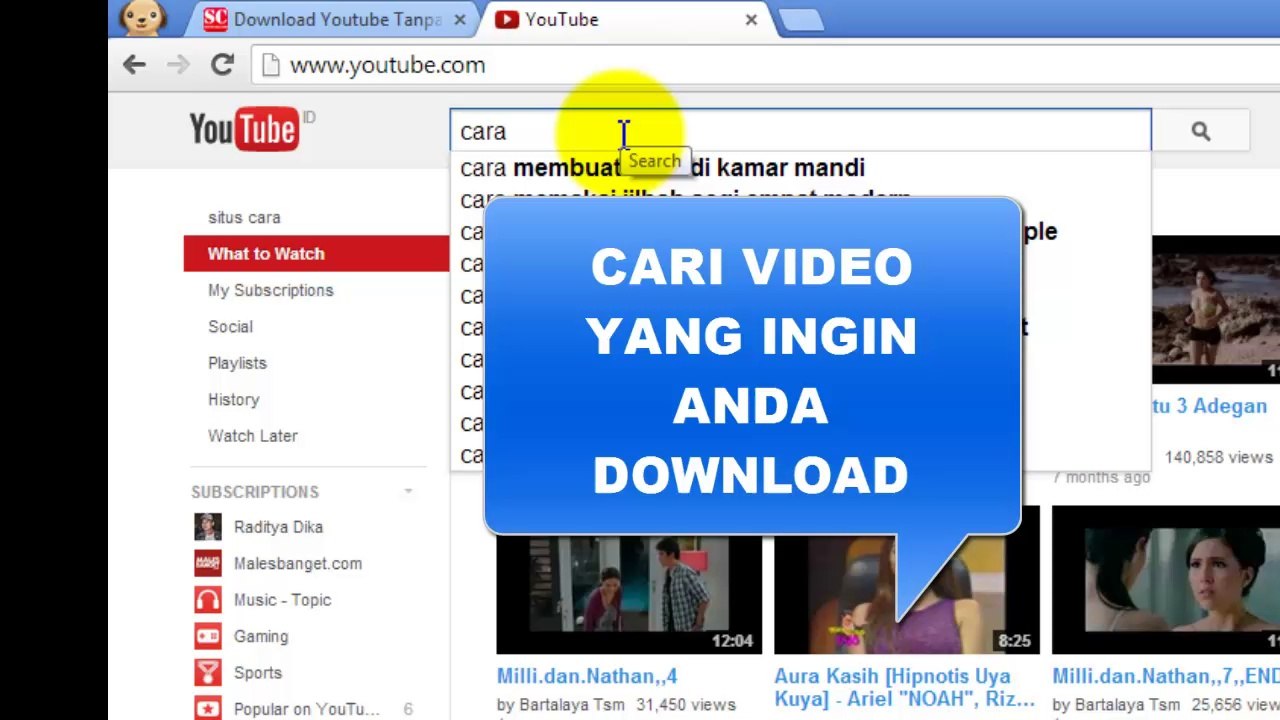The height and width of the screenshot is (720, 1280).
Task: Open the Gaming controller icon
Action: 208,636
